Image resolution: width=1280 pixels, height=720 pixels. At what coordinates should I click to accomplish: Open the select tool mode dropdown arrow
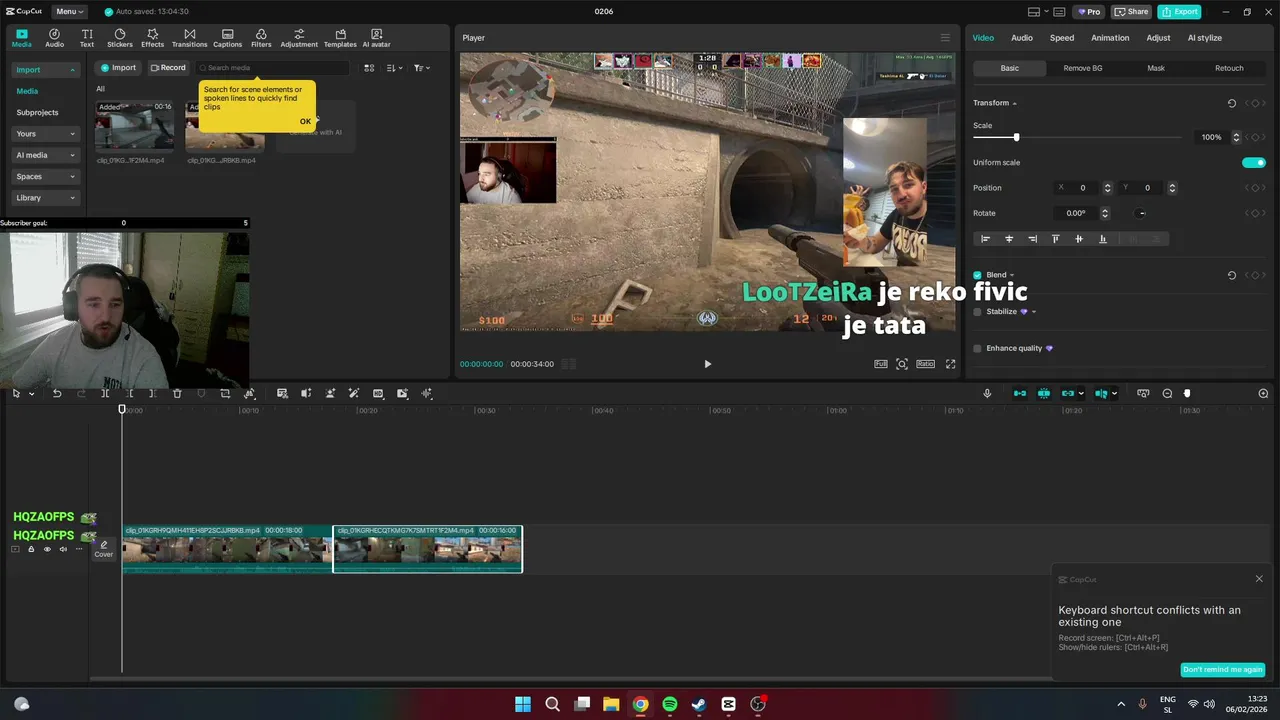point(31,394)
